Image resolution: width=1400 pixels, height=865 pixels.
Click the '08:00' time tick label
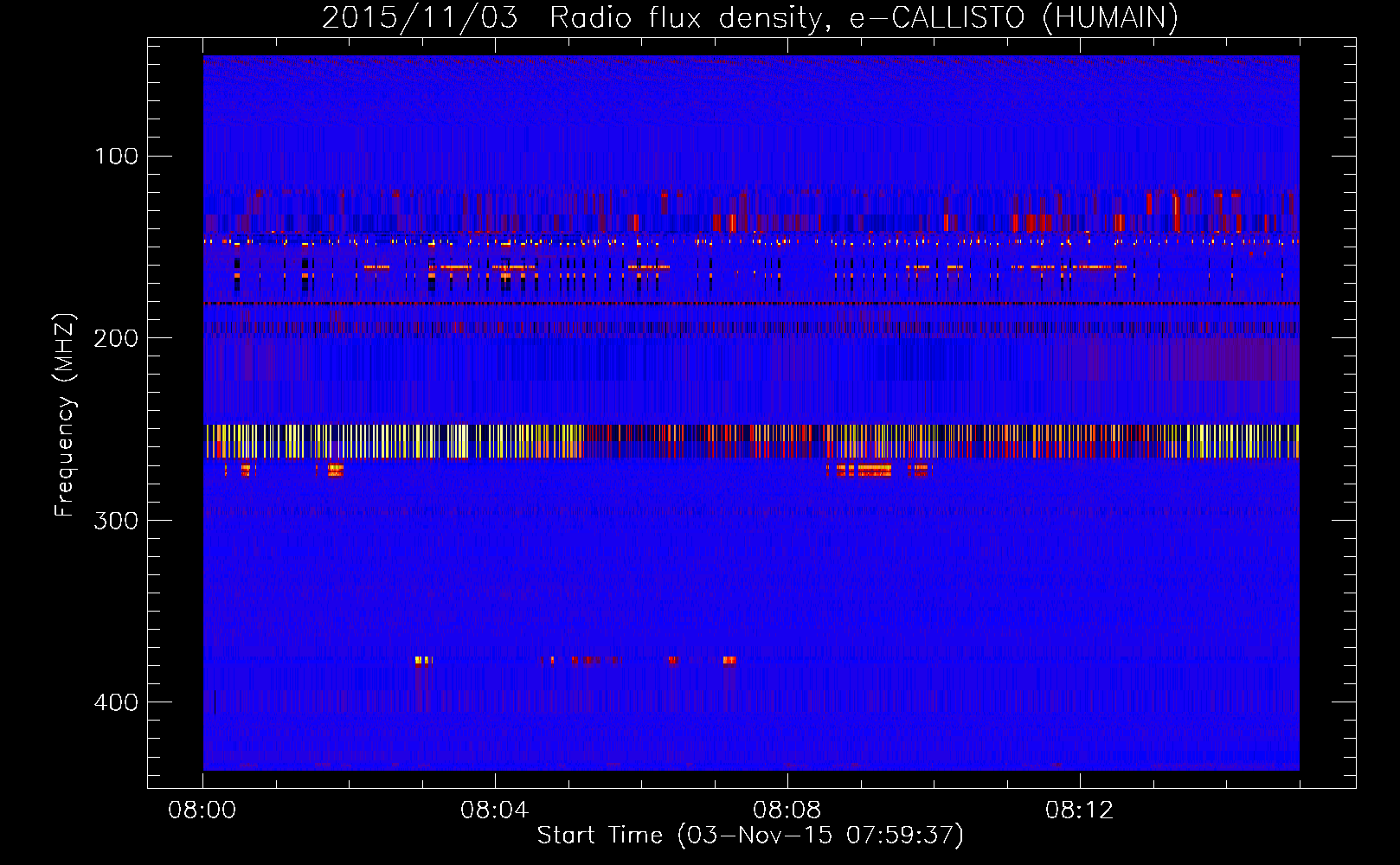(x=202, y=811)
